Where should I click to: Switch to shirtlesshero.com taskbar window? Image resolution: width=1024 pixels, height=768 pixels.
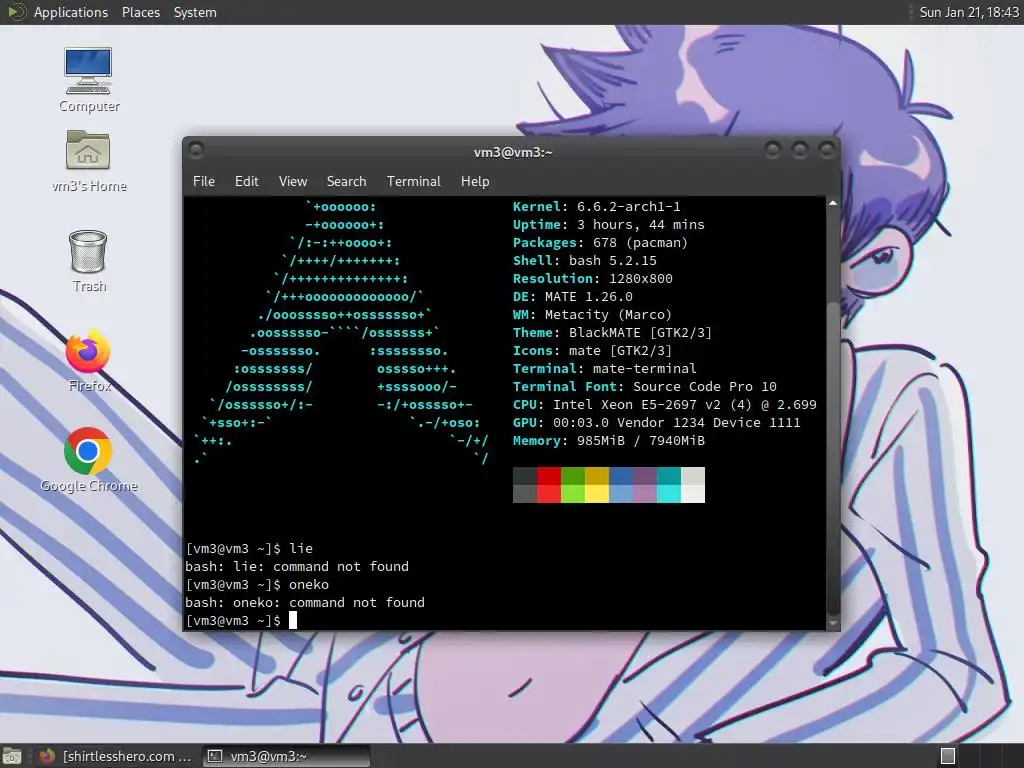116,756
